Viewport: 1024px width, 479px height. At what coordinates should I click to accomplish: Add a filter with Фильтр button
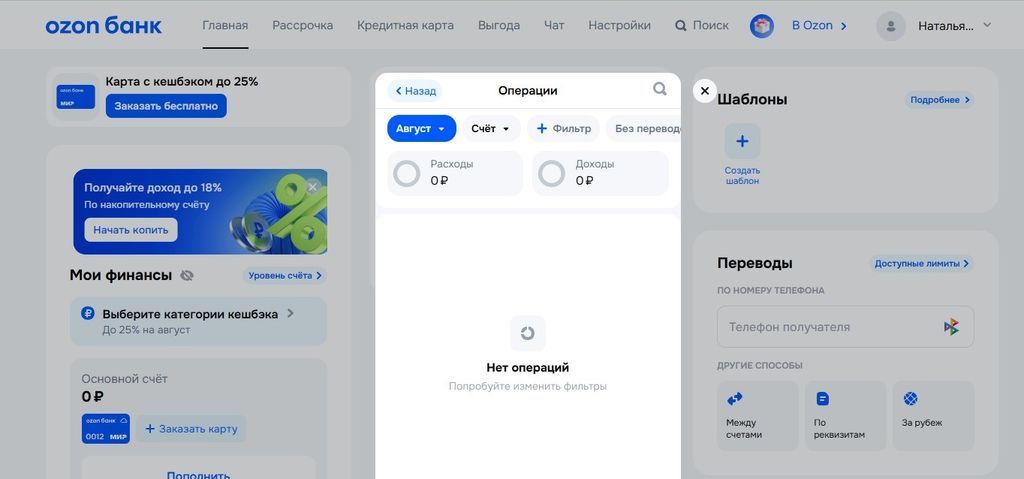point(564,129)
